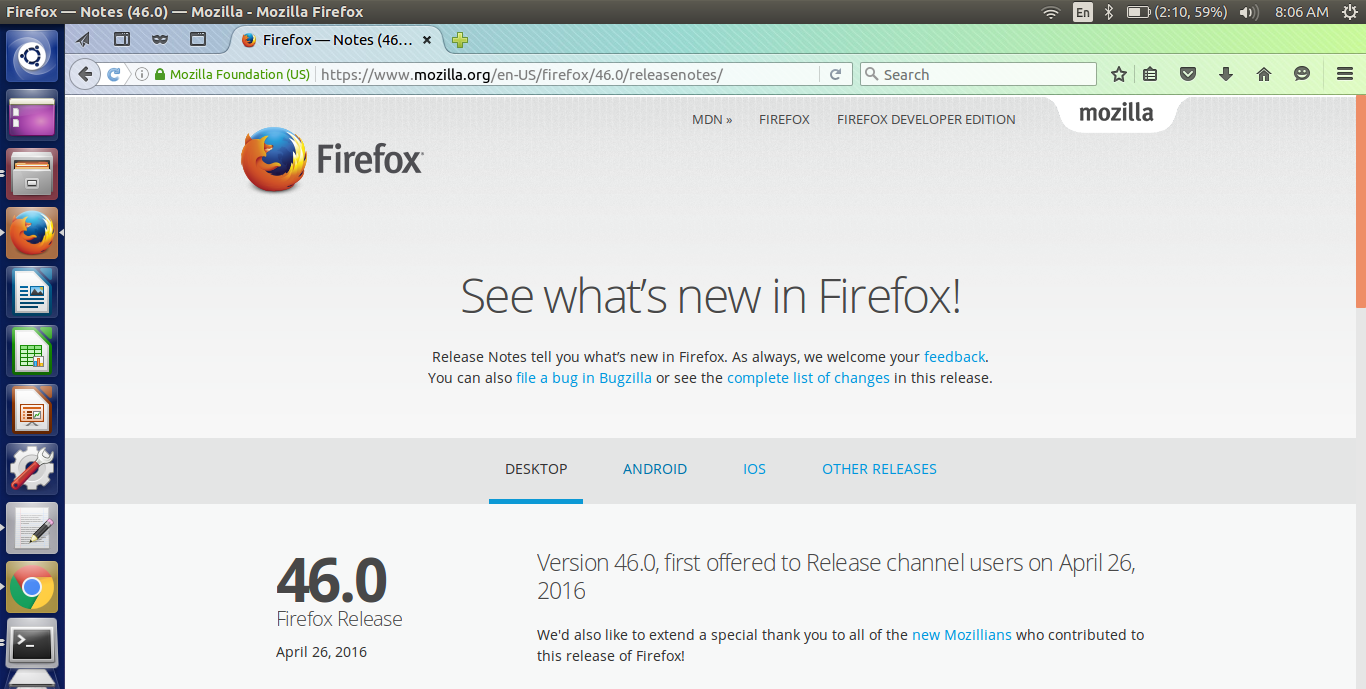
Task: Click the URL address field
Action: click(x=570, y=74)
